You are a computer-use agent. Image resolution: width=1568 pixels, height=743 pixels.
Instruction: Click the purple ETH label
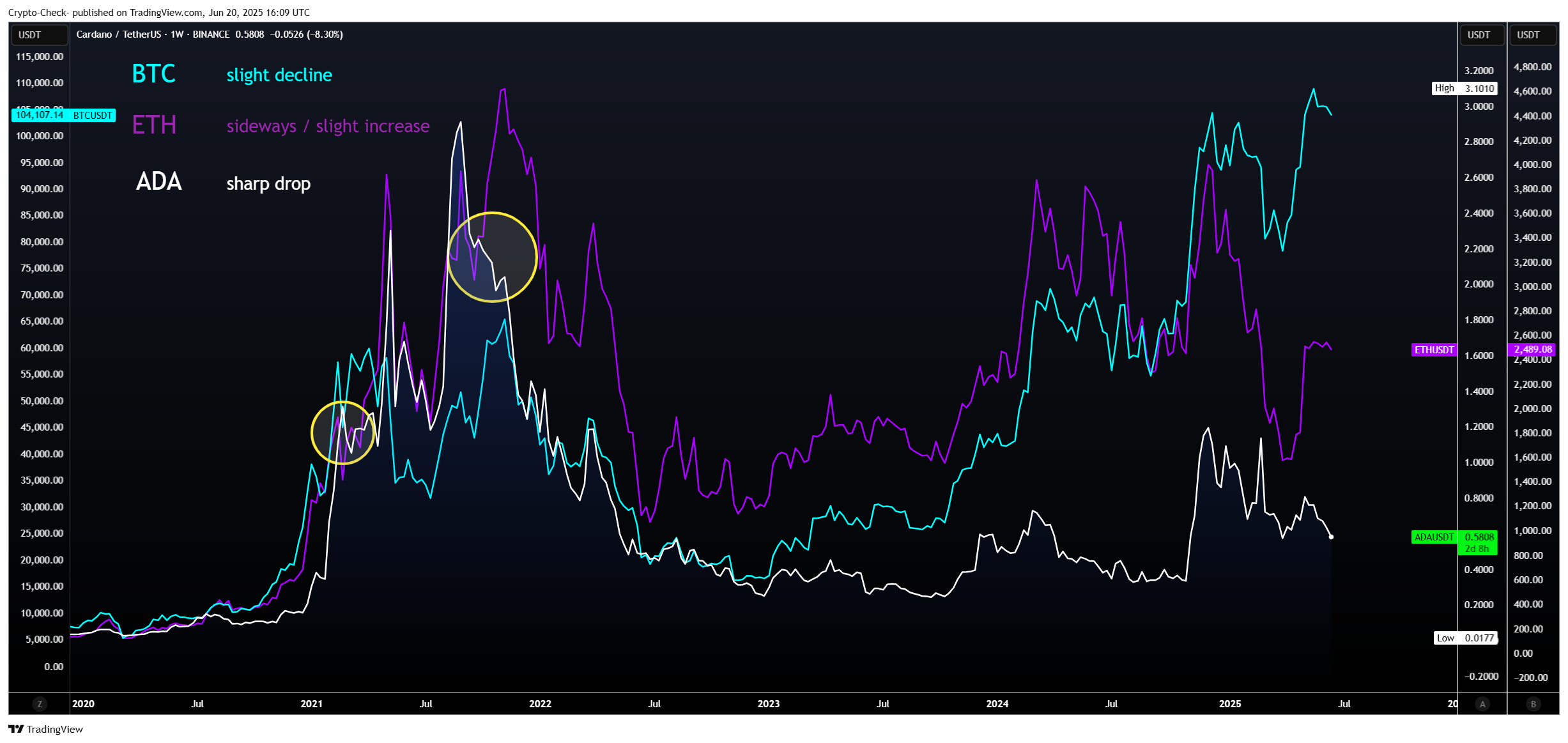(x=154, y=125)
